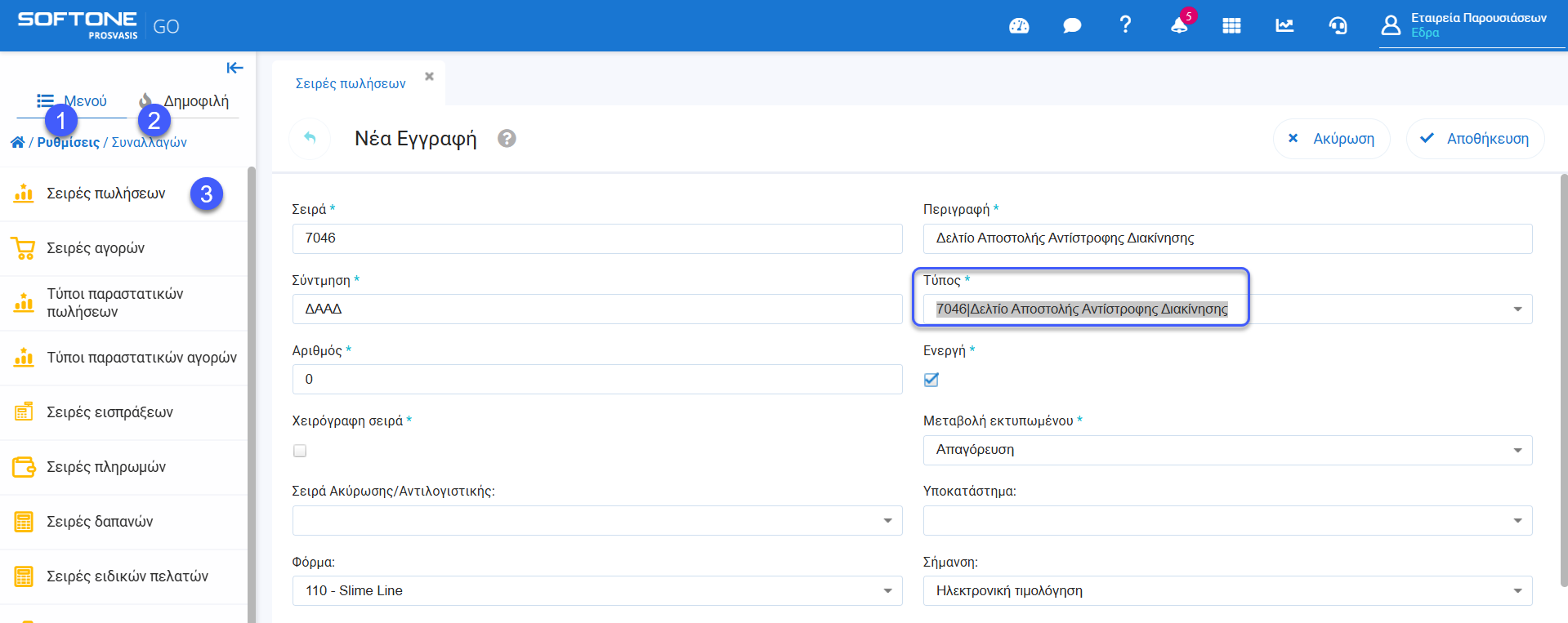Collapse the sidebar with arrow icon
1568x623 pixels.
235,68
